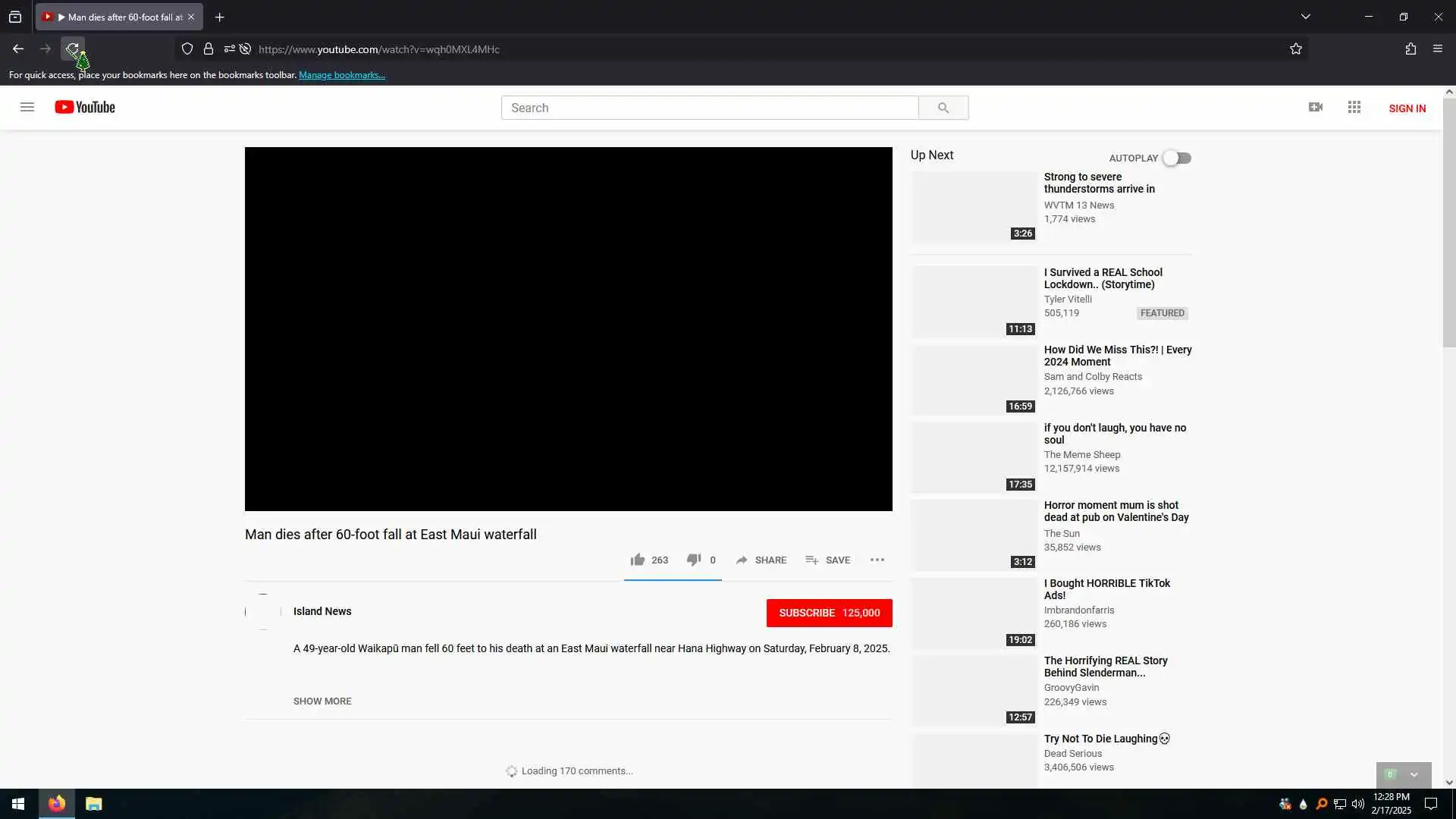Click the thumbs up like icon

tap(637, 560)
